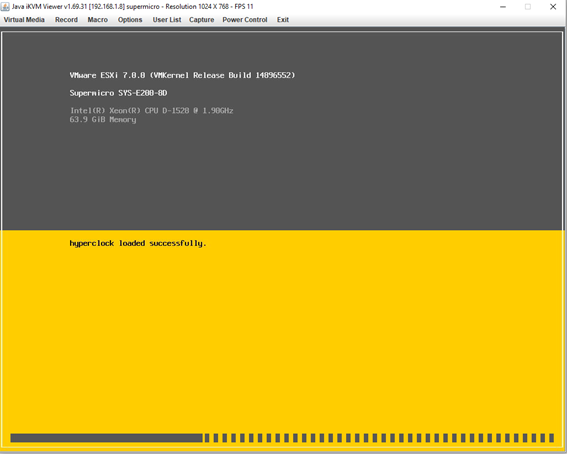The height and width of the screenshot is (454, 567).
Task: Open the Virtual Media menu
Action: click(24, 20)
